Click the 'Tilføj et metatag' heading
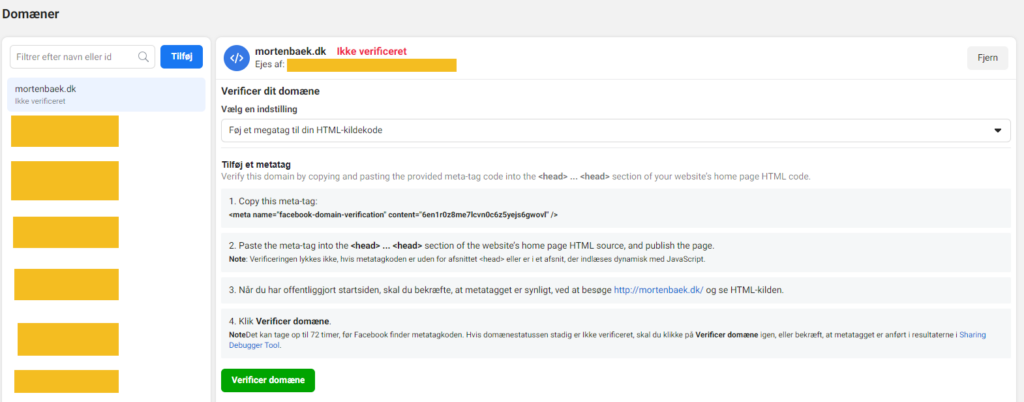 [x=256, y=164]
